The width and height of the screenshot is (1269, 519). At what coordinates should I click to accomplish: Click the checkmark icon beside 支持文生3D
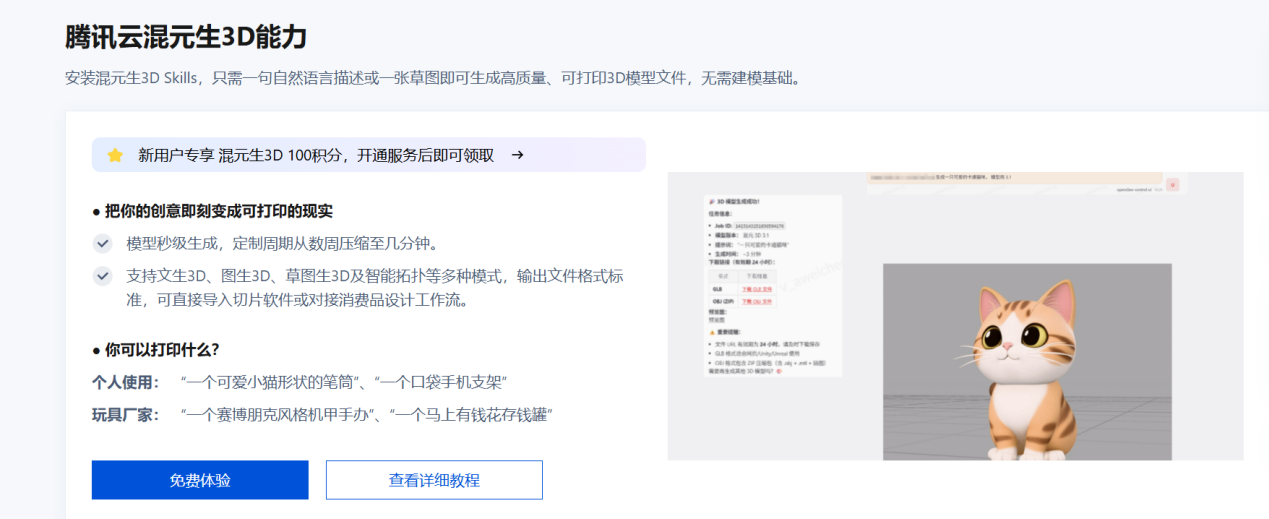coord(102,276)
